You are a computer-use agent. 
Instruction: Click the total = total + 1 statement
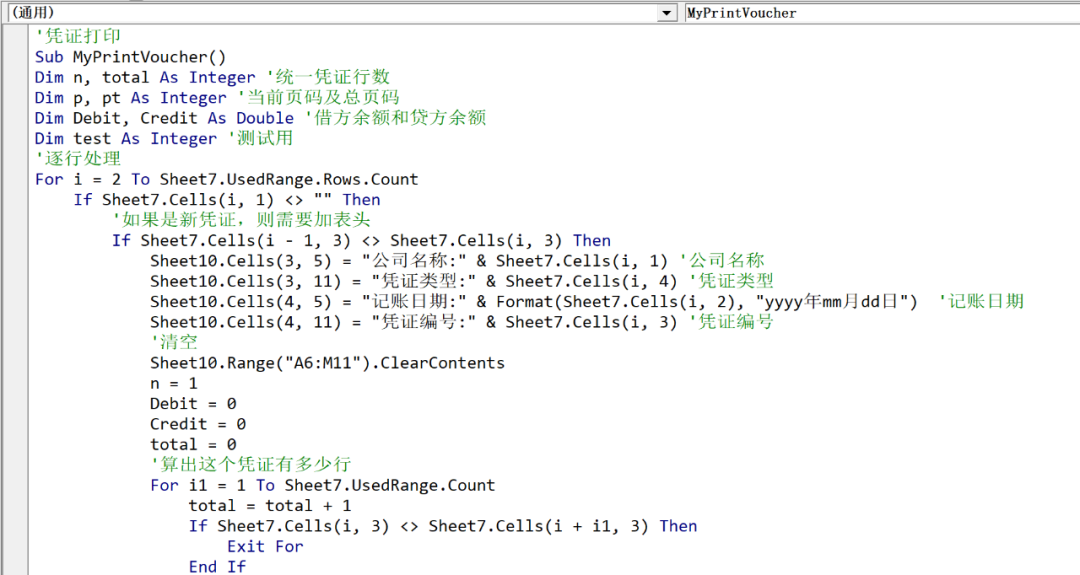point(270,505)
